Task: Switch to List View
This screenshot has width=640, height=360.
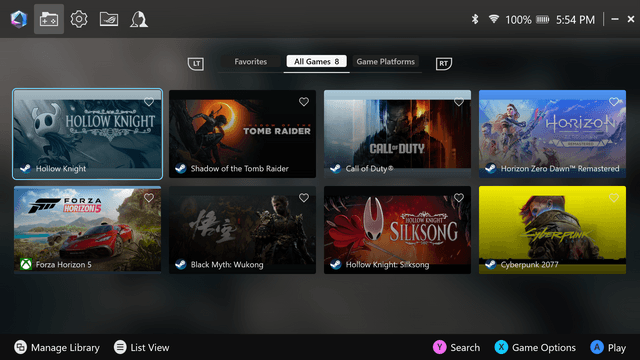Action: point(150,348)
